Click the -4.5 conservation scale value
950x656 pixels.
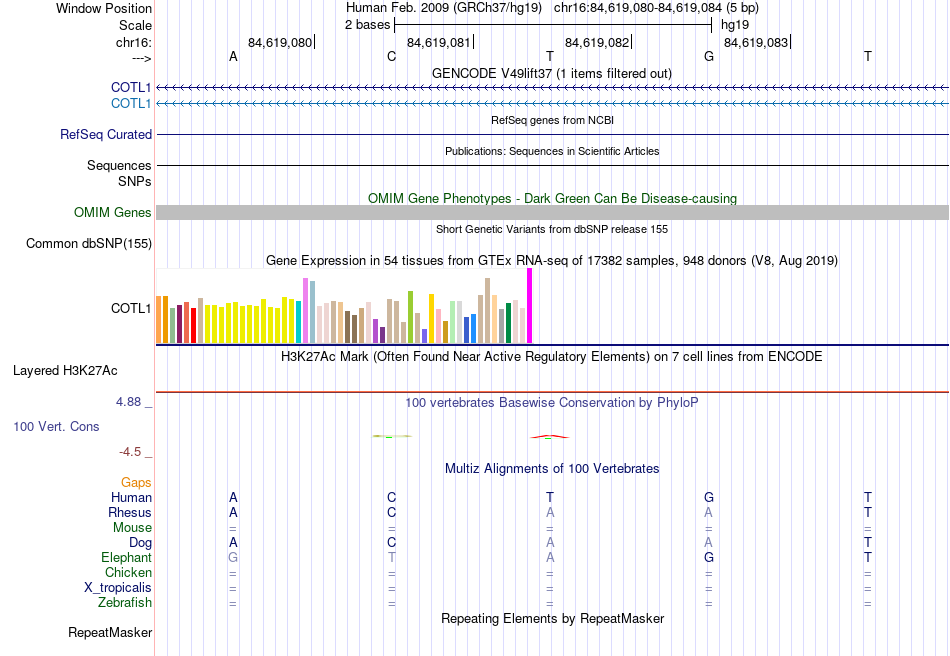pos(130,452)
